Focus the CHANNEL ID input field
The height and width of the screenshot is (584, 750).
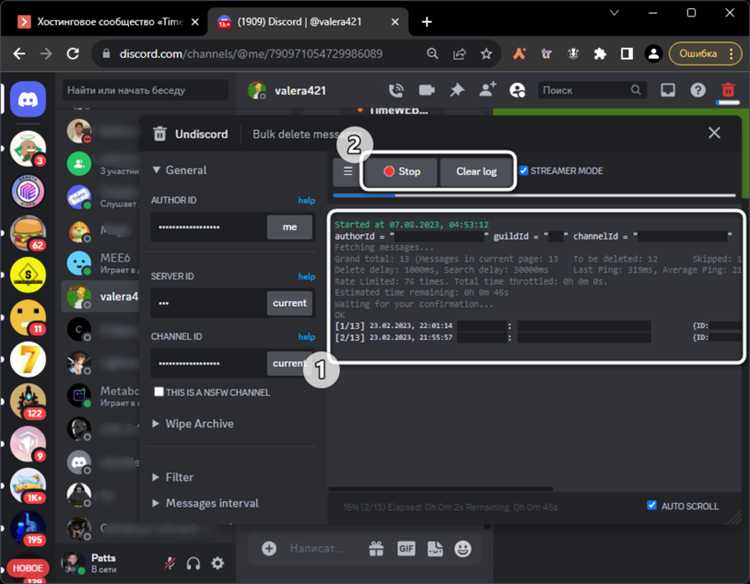(x=209, y=364)
